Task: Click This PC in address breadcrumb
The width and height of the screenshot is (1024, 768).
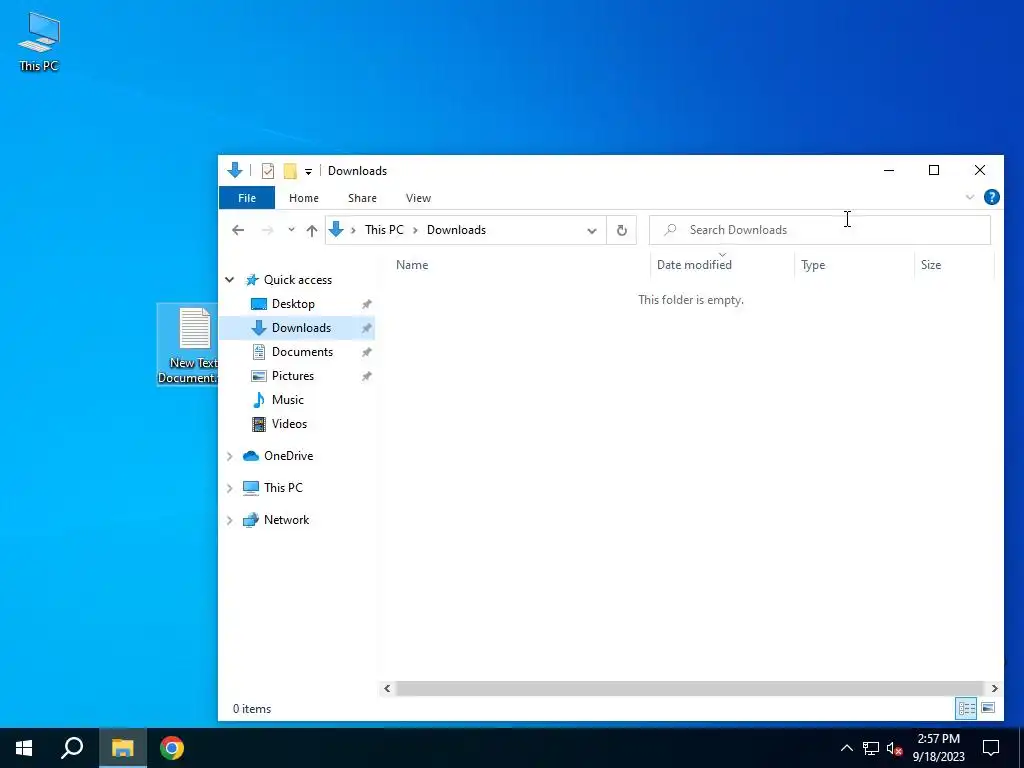Action: 384,230
